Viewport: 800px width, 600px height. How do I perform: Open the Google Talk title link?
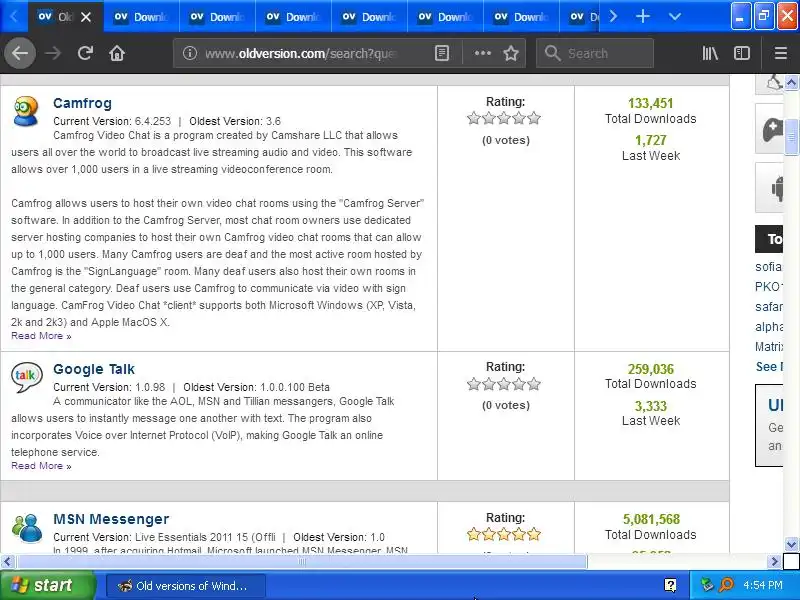click(x=94, y=369)
